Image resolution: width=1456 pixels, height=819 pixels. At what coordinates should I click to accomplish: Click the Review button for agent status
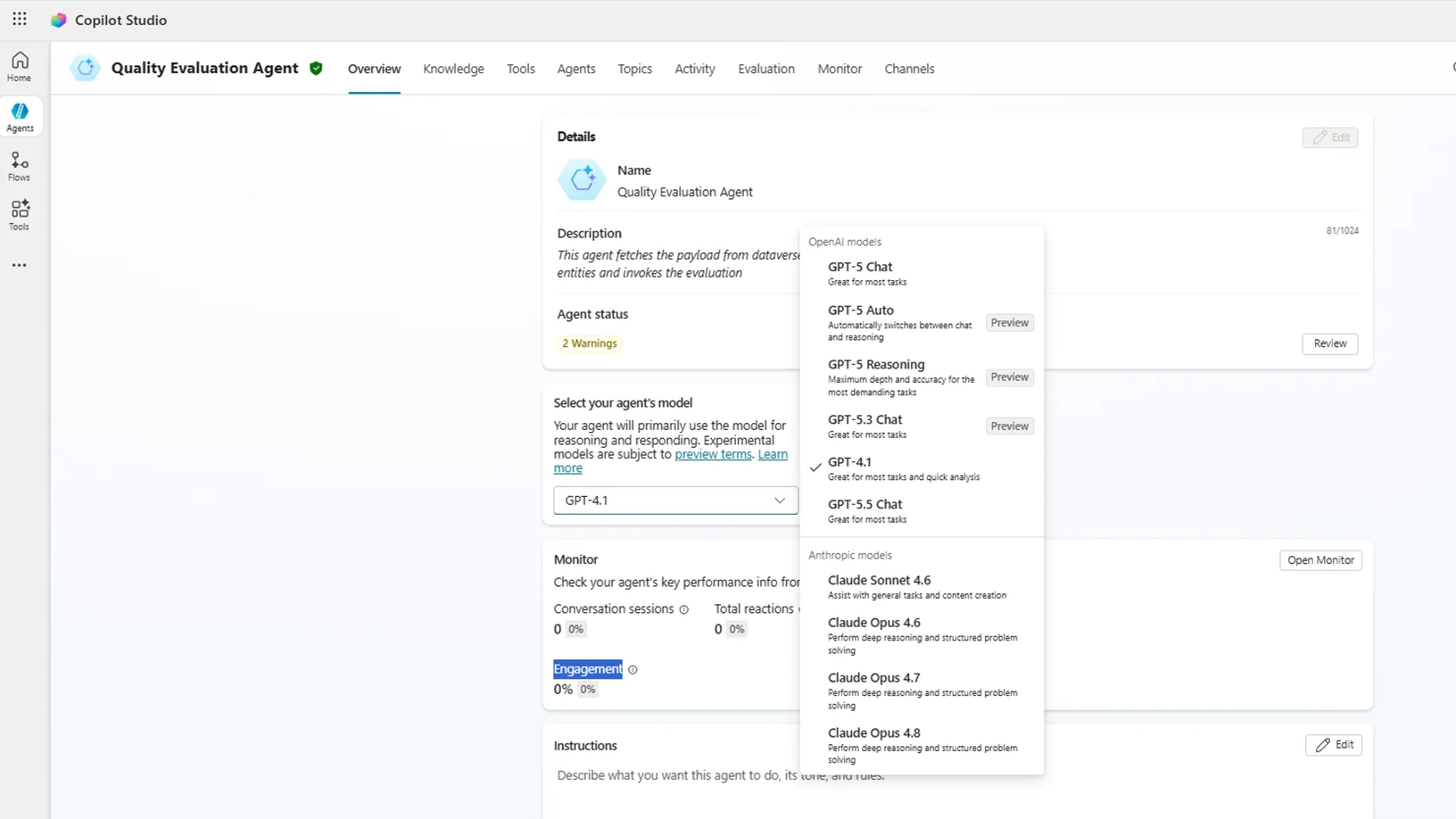(x=1329, y=343)
